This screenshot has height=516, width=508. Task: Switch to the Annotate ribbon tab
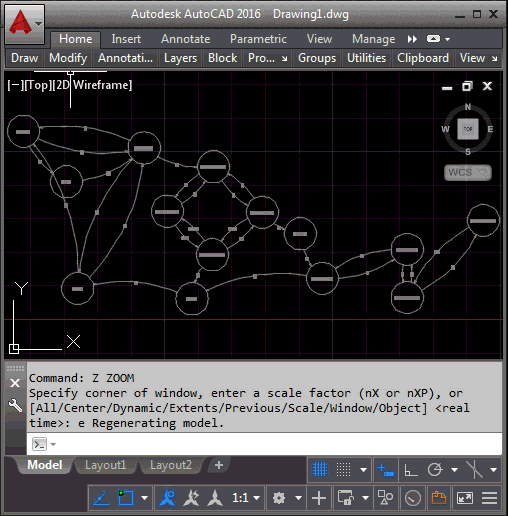pyautogui.click(x=185, y=39)
